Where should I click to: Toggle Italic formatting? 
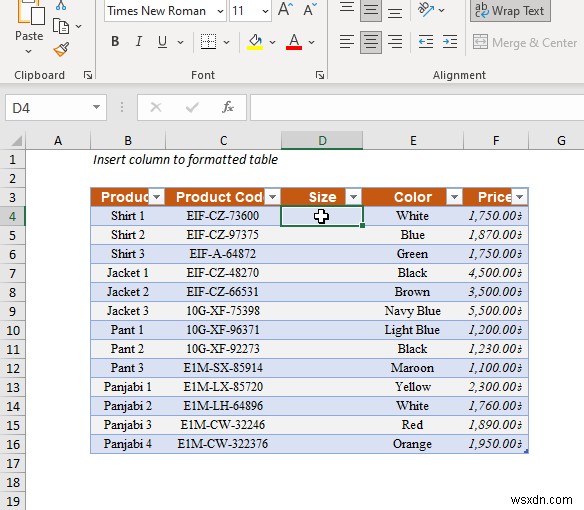(139, 41)
